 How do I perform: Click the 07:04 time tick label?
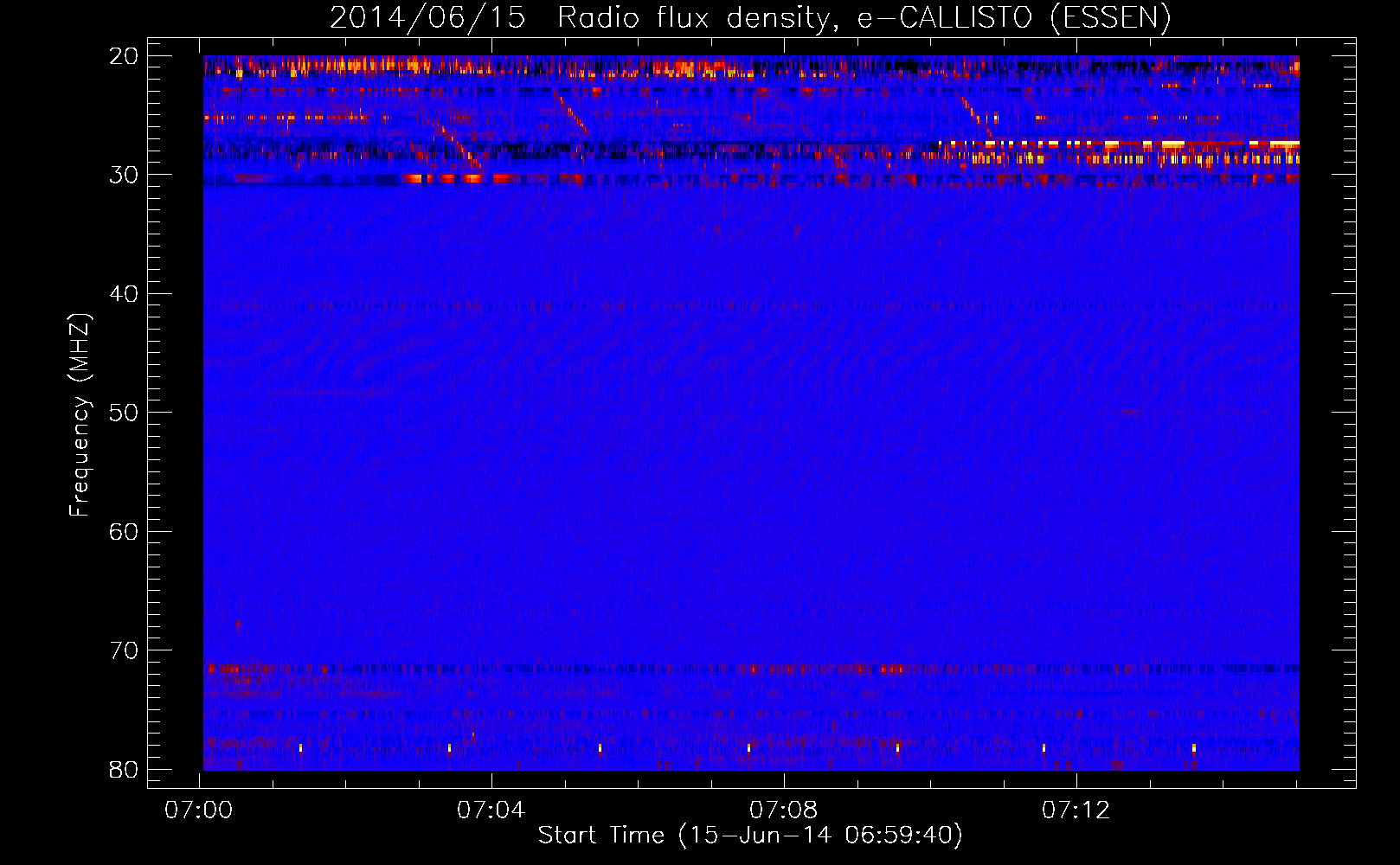tap(491, 810)
